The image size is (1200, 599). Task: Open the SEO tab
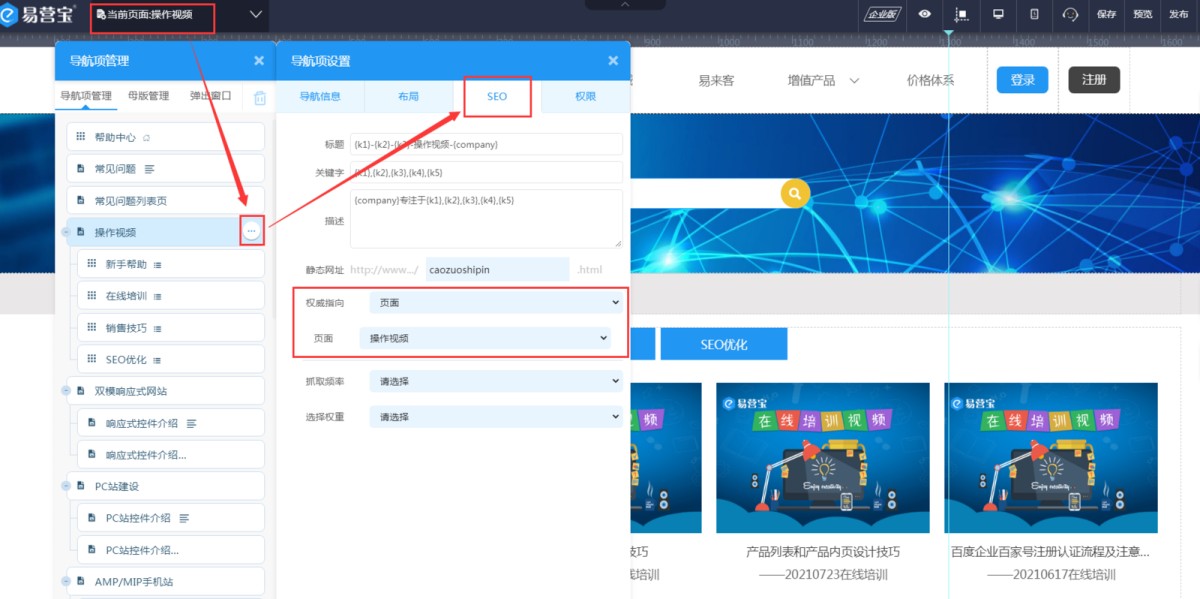(x=497, y=97)
